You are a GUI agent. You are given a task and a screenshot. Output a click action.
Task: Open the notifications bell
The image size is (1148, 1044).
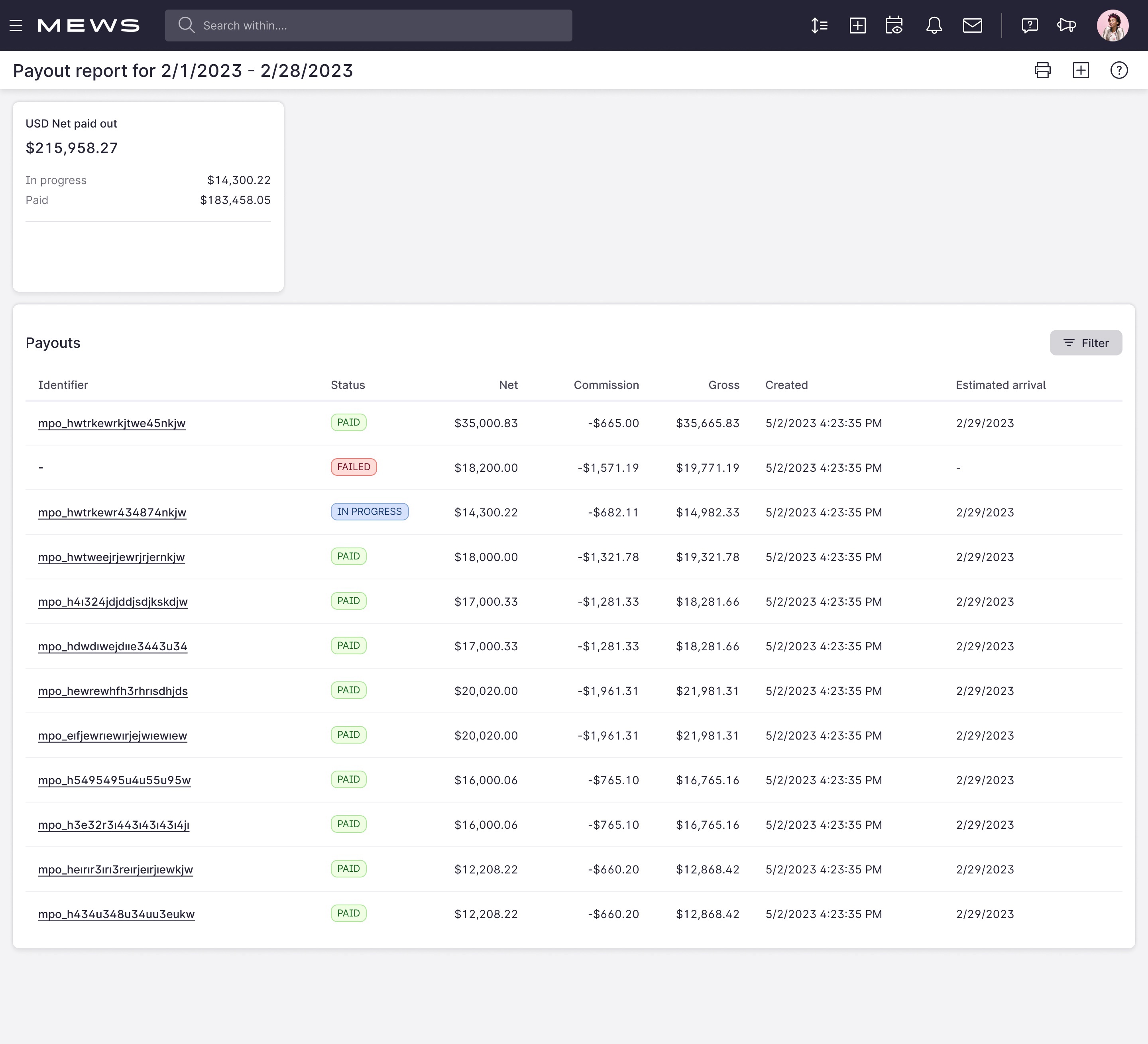(934, 25)
